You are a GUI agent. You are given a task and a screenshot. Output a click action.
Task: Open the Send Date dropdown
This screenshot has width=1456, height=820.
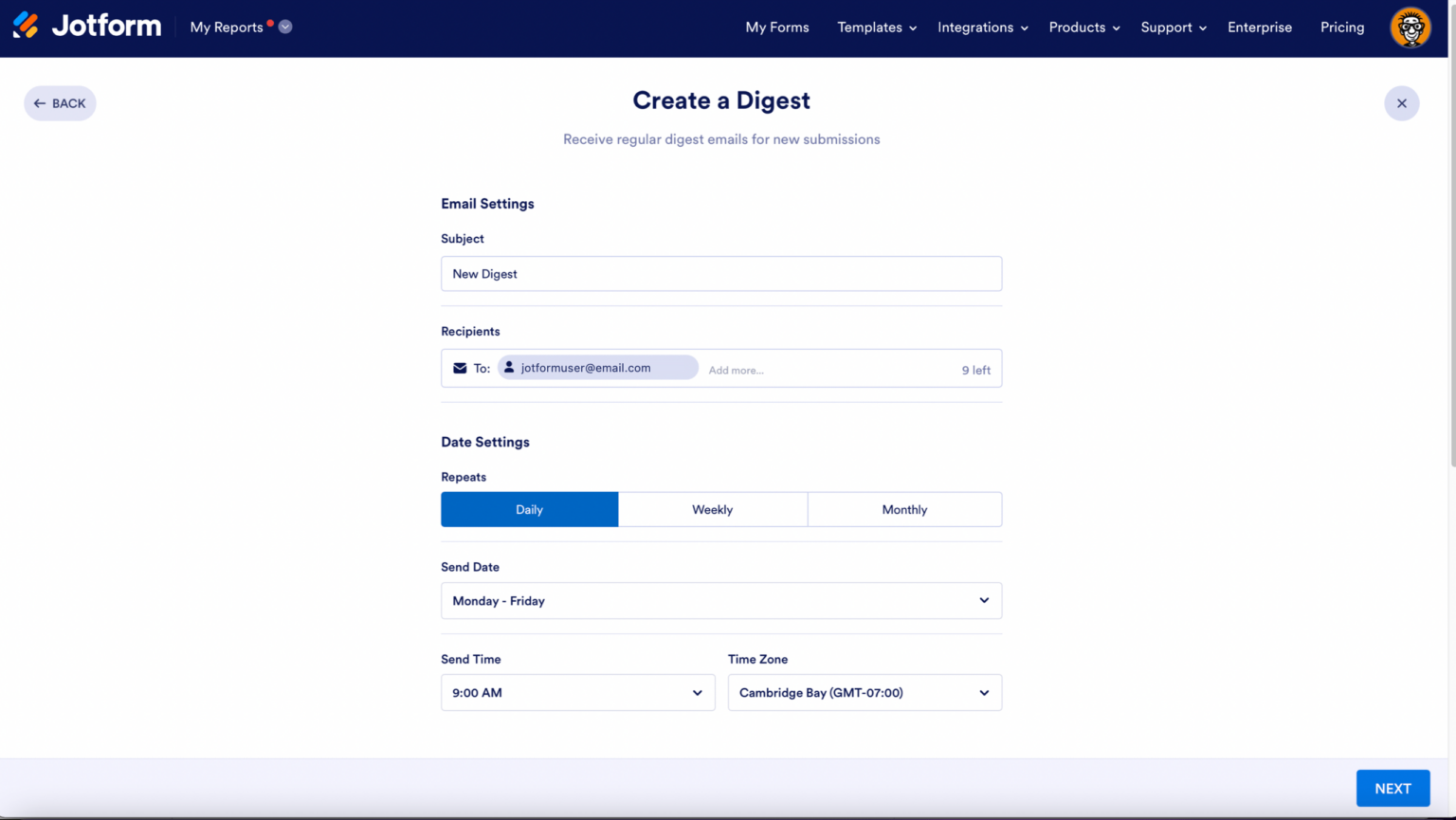(720, 600)
